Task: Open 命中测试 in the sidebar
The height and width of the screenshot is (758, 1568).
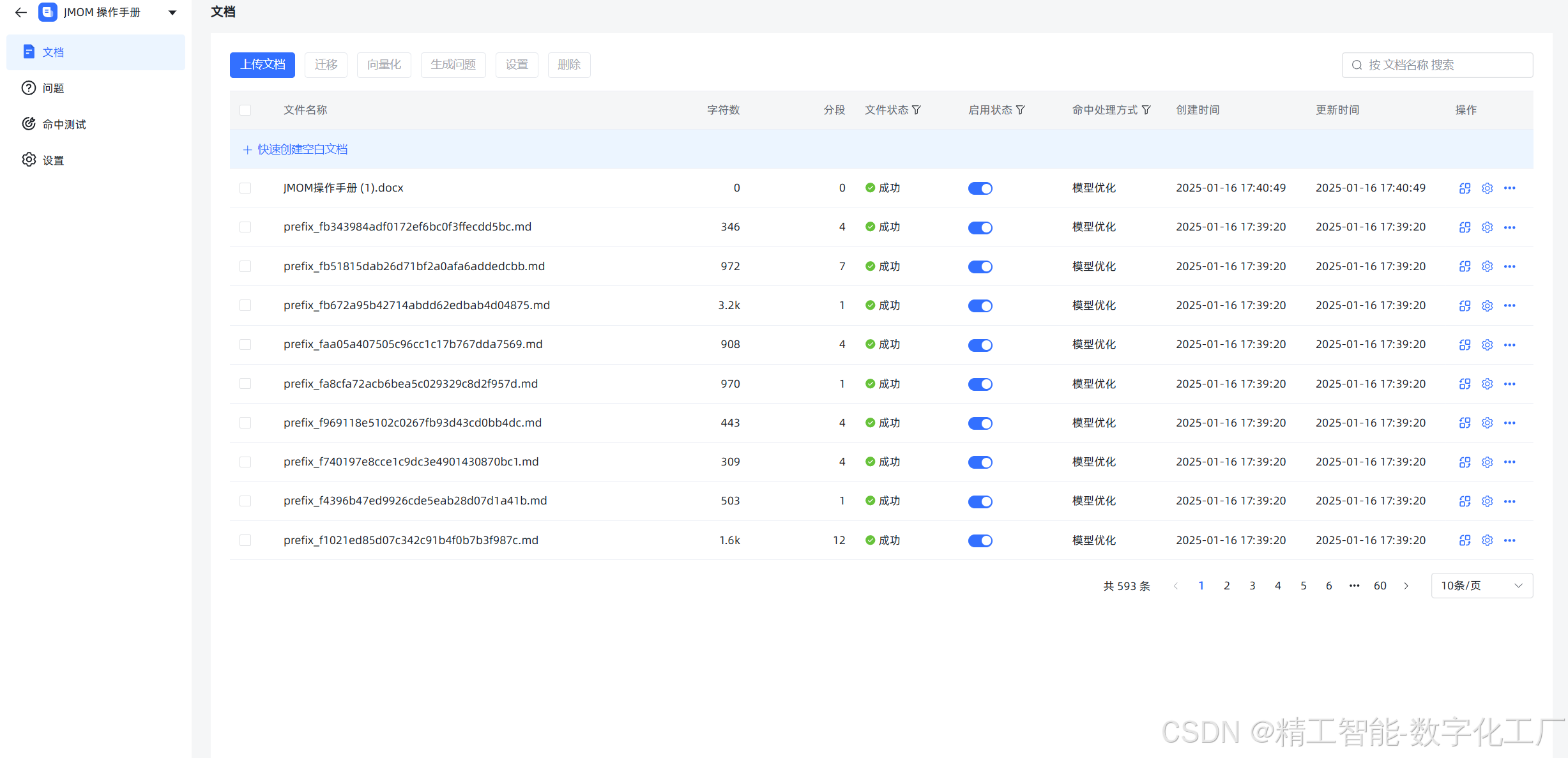Action: (64, 124)
